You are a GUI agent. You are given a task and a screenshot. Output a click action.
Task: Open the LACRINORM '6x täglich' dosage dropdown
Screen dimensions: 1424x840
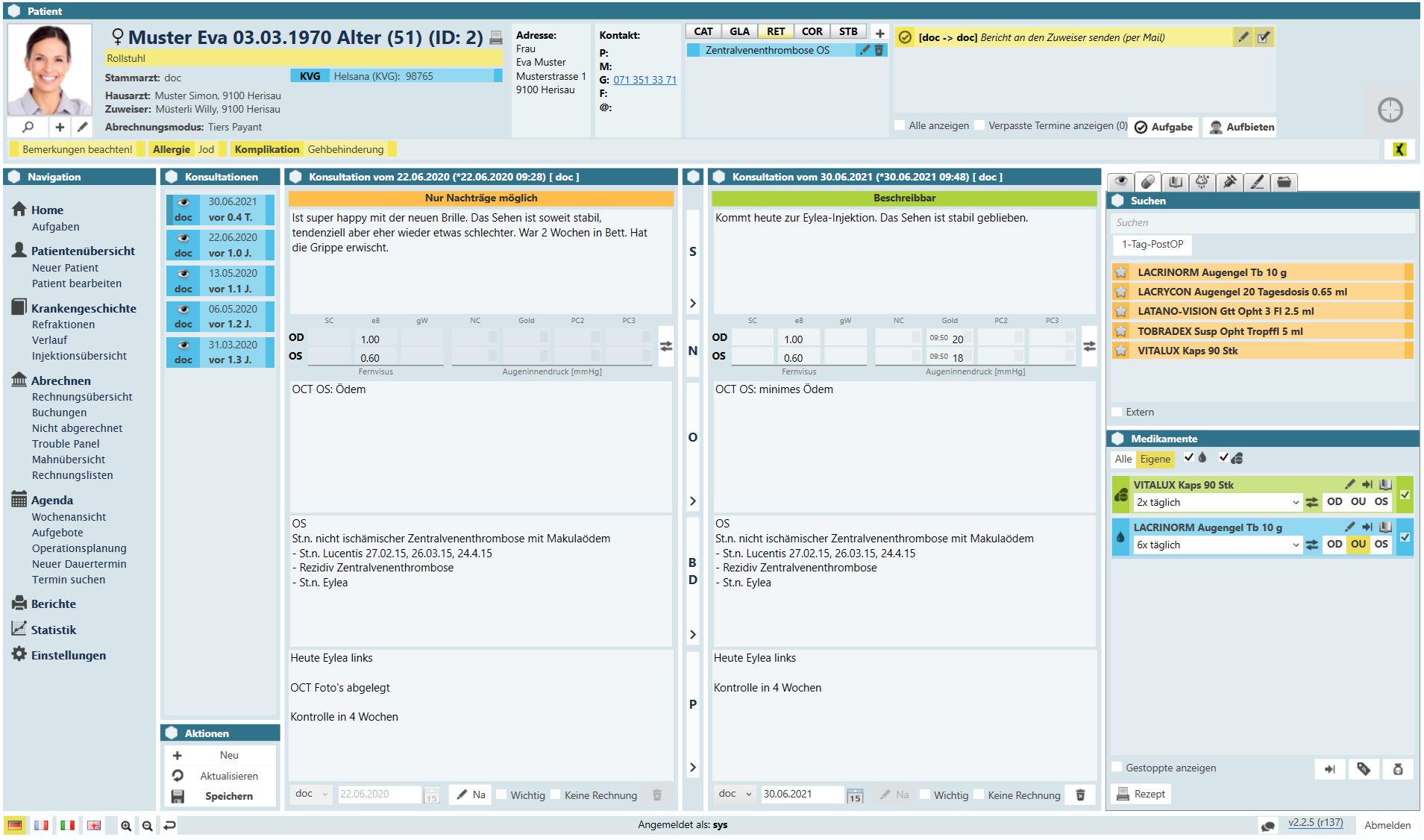(x=1296, y=545)
